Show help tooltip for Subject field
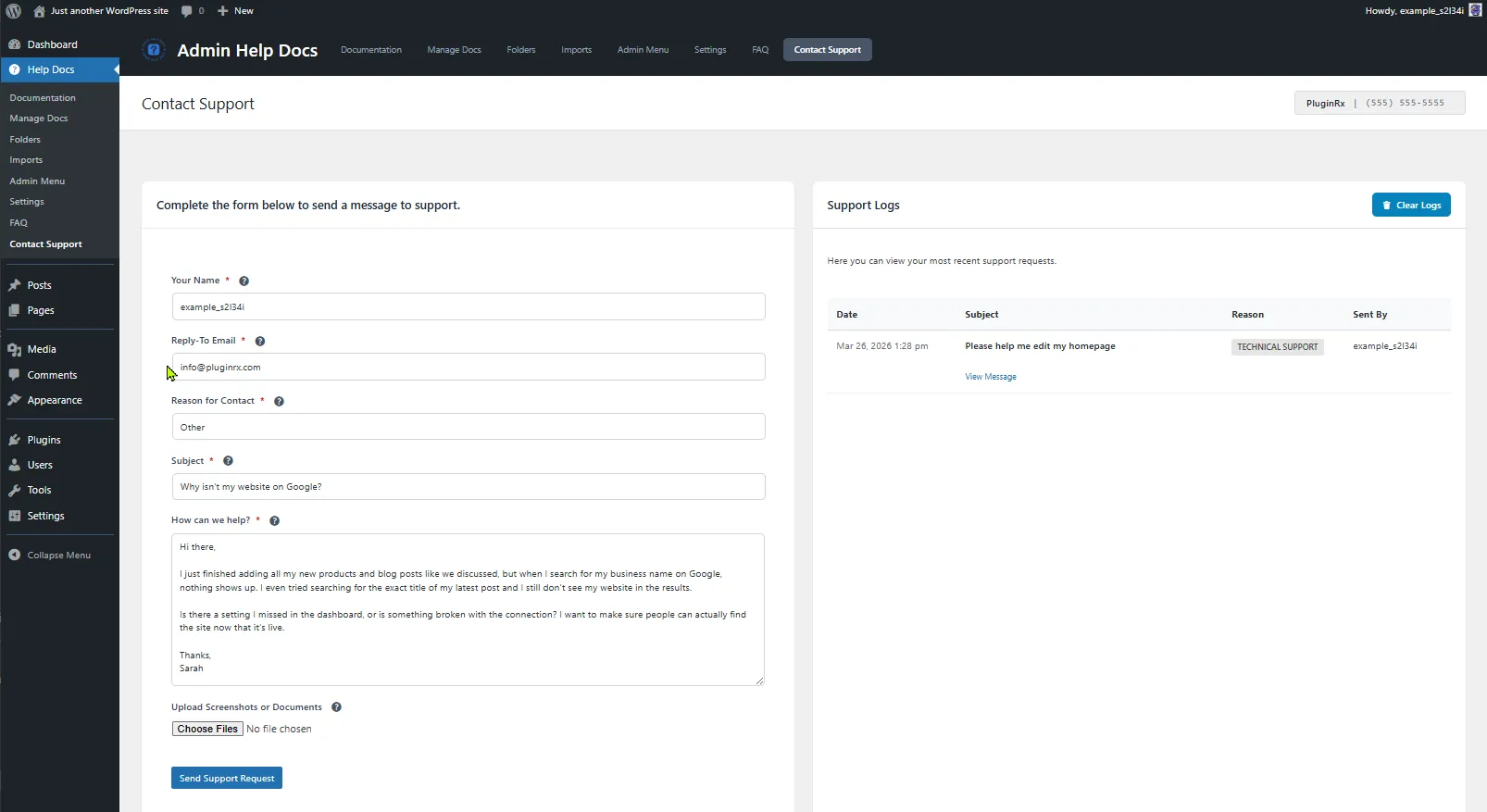1487x812 pixels. pyautogui.click(x=228, y=461)
